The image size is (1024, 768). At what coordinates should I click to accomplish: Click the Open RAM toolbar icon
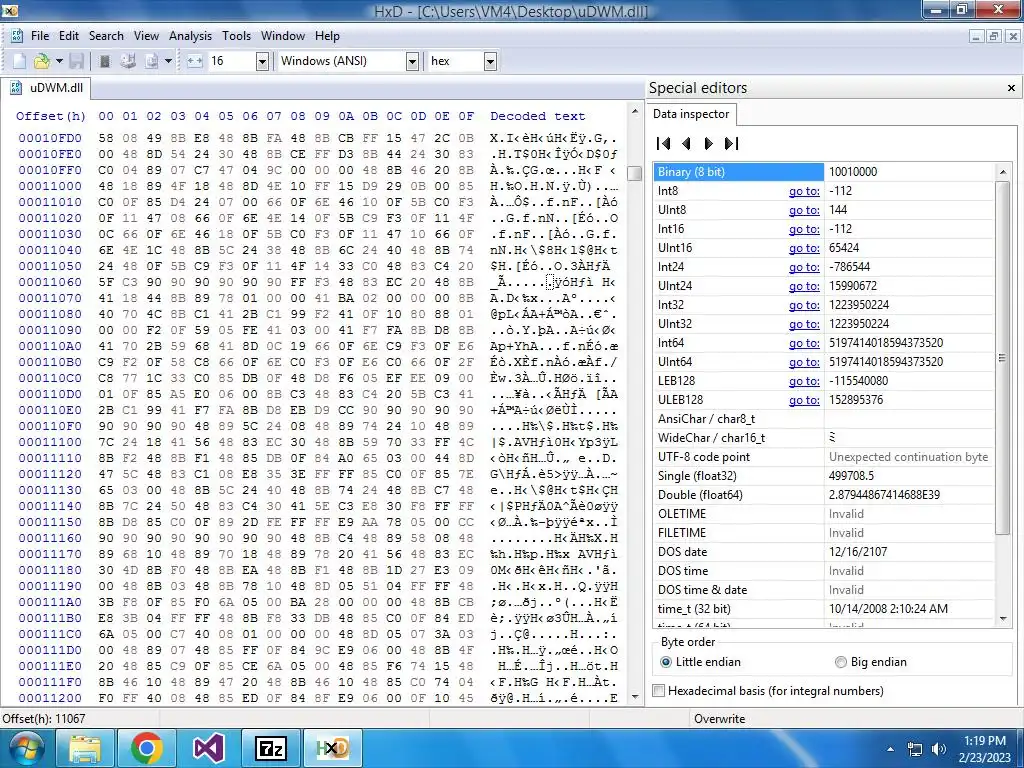tap(104, 61)
